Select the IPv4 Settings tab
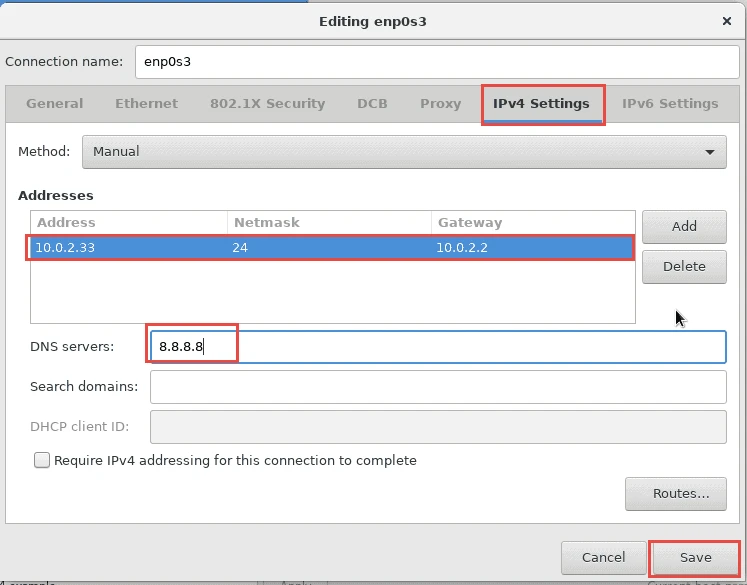 541,103
